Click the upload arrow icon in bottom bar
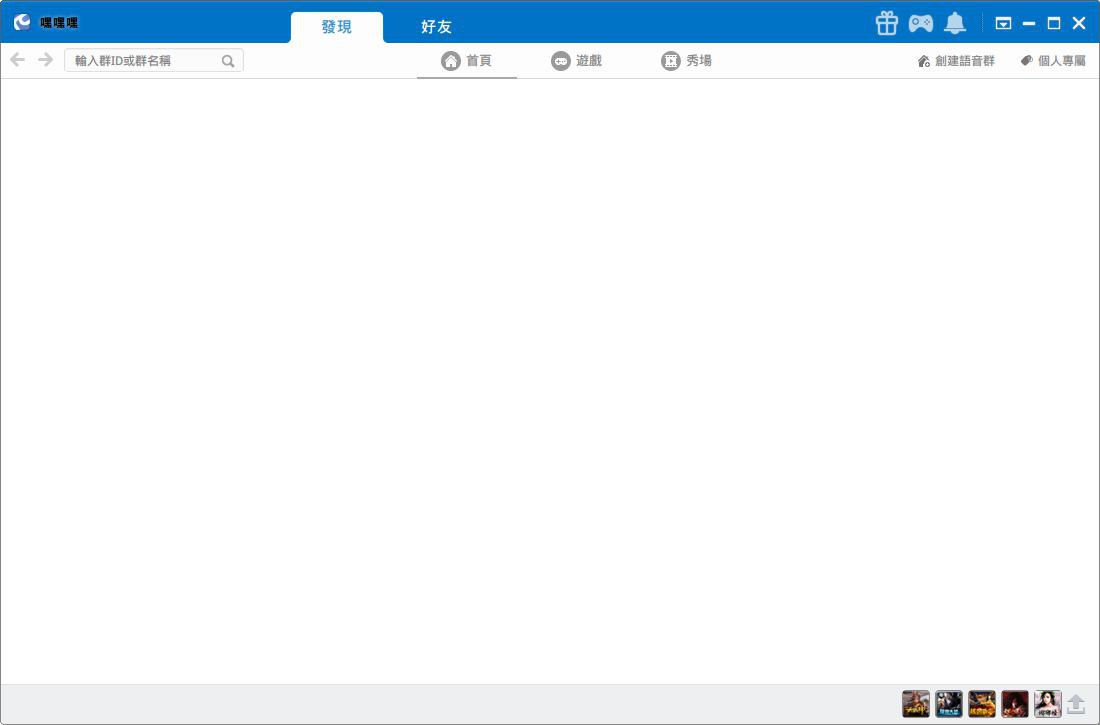The height and width of the screenshot is (725, 1100). pos(1076,704)
